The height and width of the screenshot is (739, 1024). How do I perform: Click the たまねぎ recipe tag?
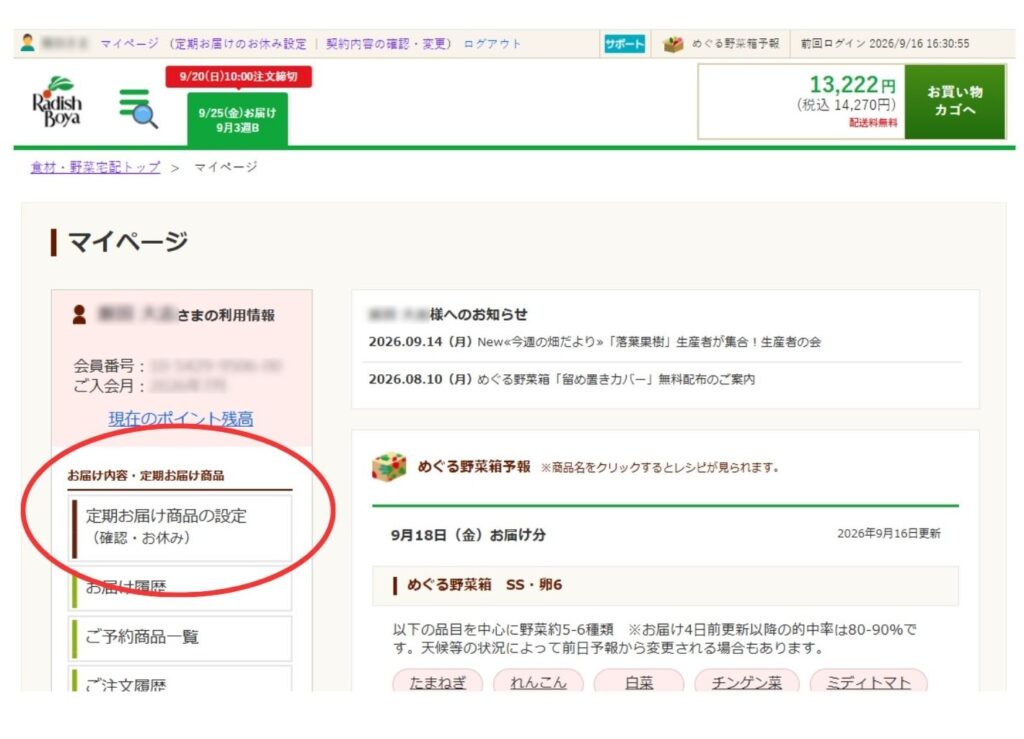(x=438, y=682)
